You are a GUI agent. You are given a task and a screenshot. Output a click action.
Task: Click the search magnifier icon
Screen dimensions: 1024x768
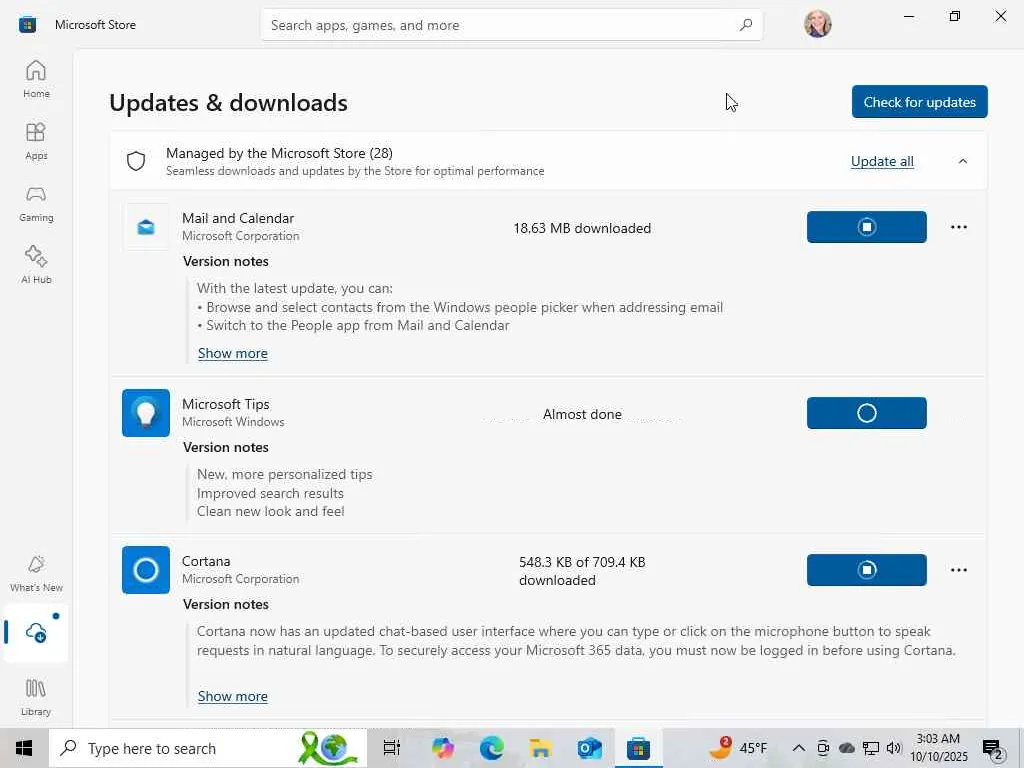click(745, 25)
